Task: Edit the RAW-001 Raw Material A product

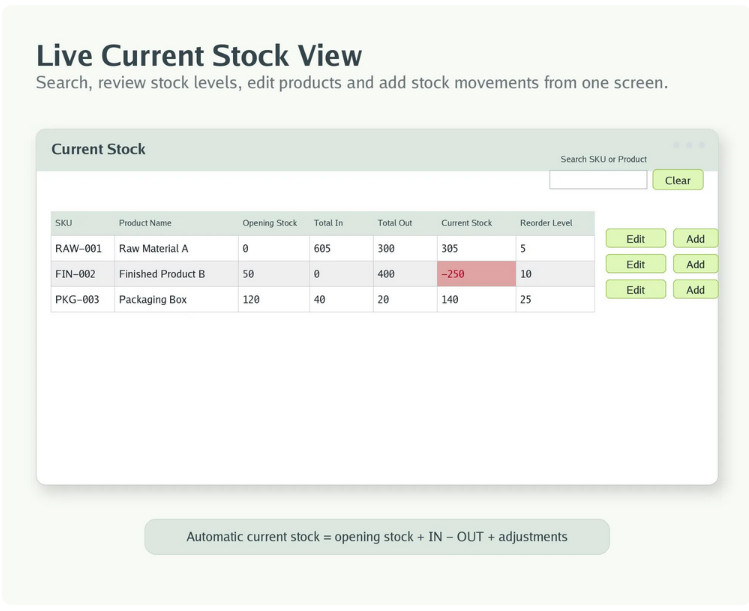Action: click(635, 238)
